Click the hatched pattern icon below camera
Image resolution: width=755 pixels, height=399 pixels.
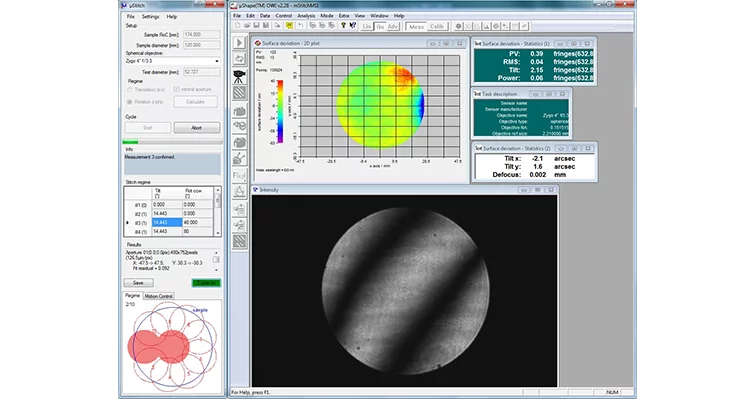(x=239, y=93)
